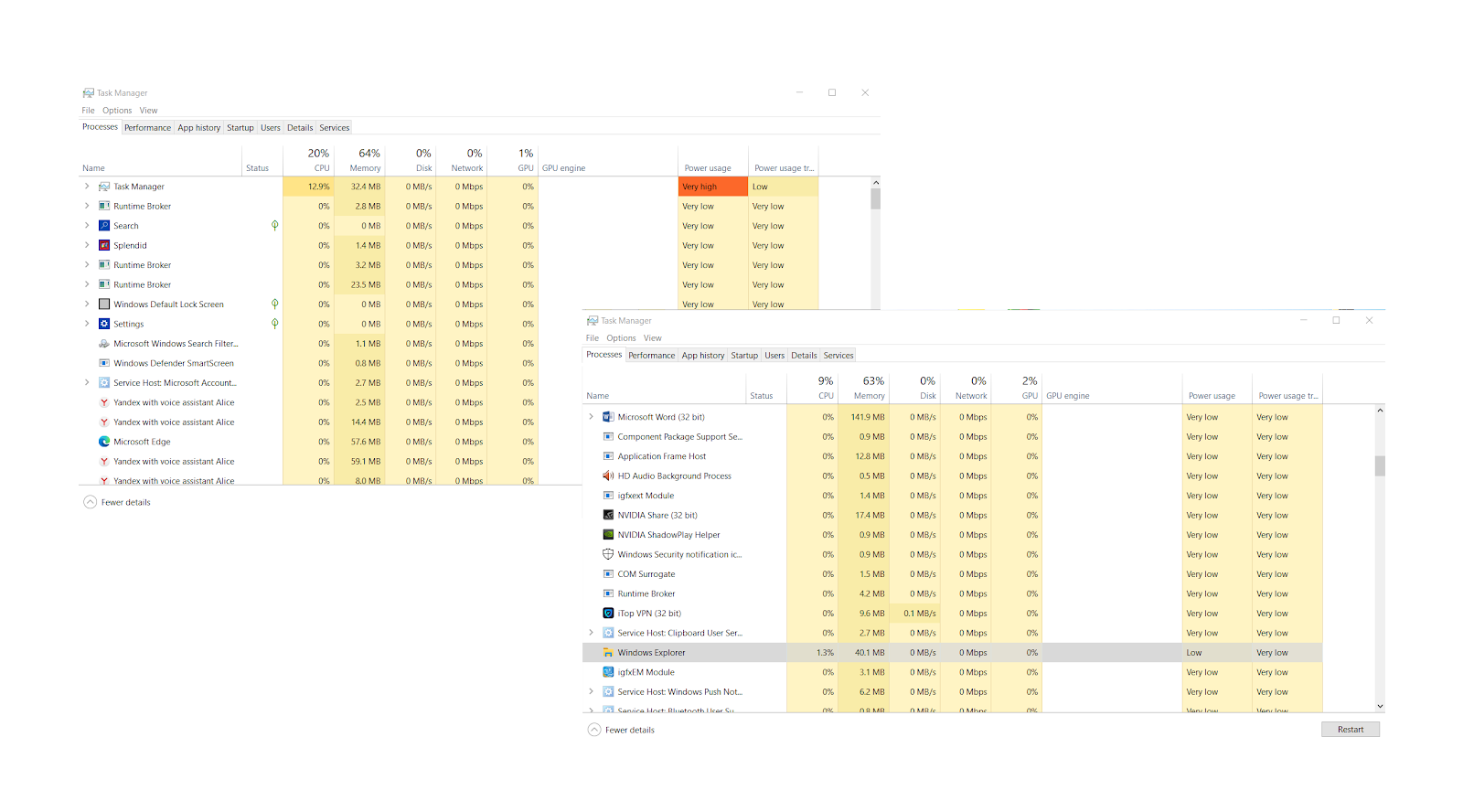
Task: Click the Service Host: Windows Push gear icon
Action: click(608, 692)
